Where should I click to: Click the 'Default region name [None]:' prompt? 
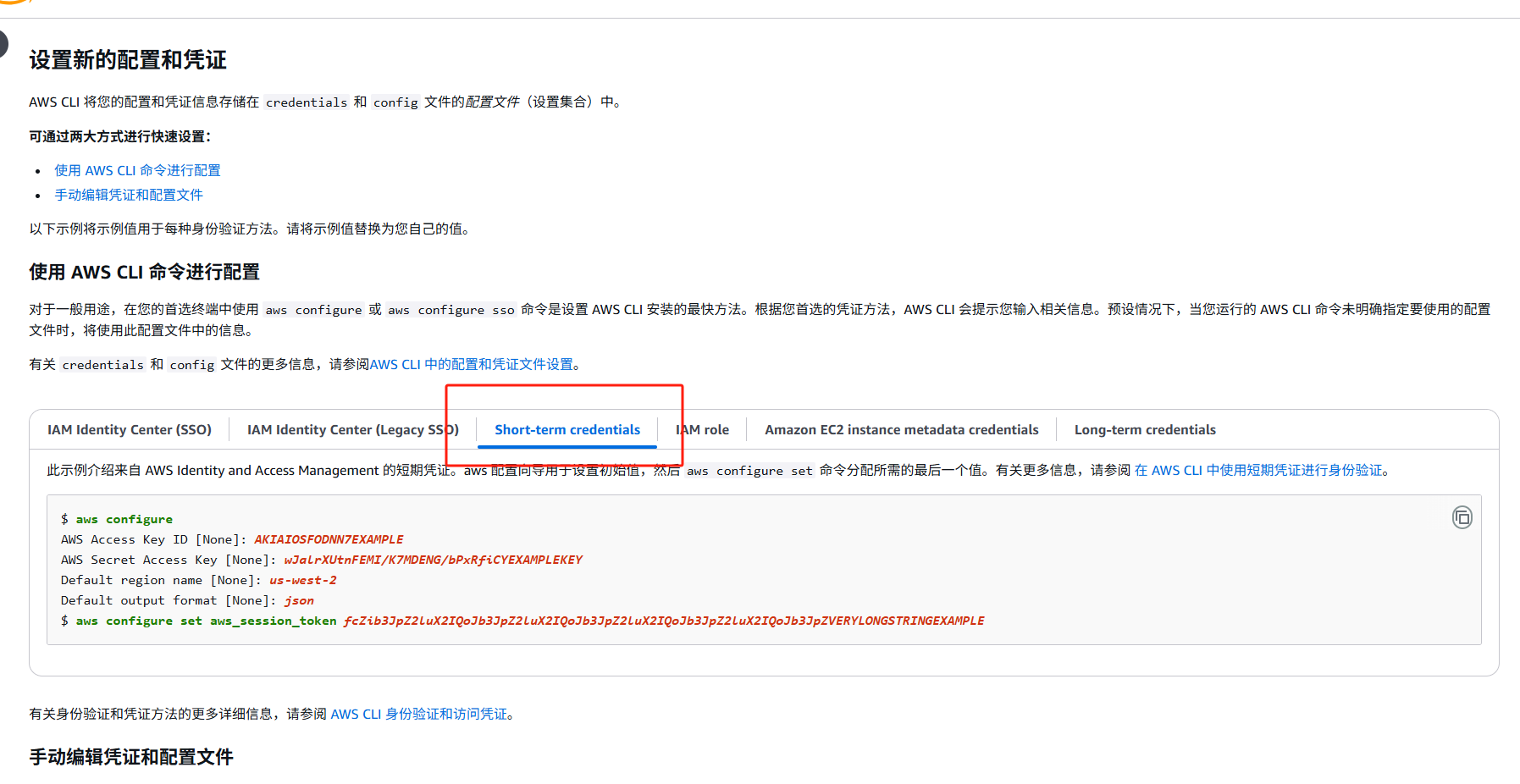coord(161,580)
